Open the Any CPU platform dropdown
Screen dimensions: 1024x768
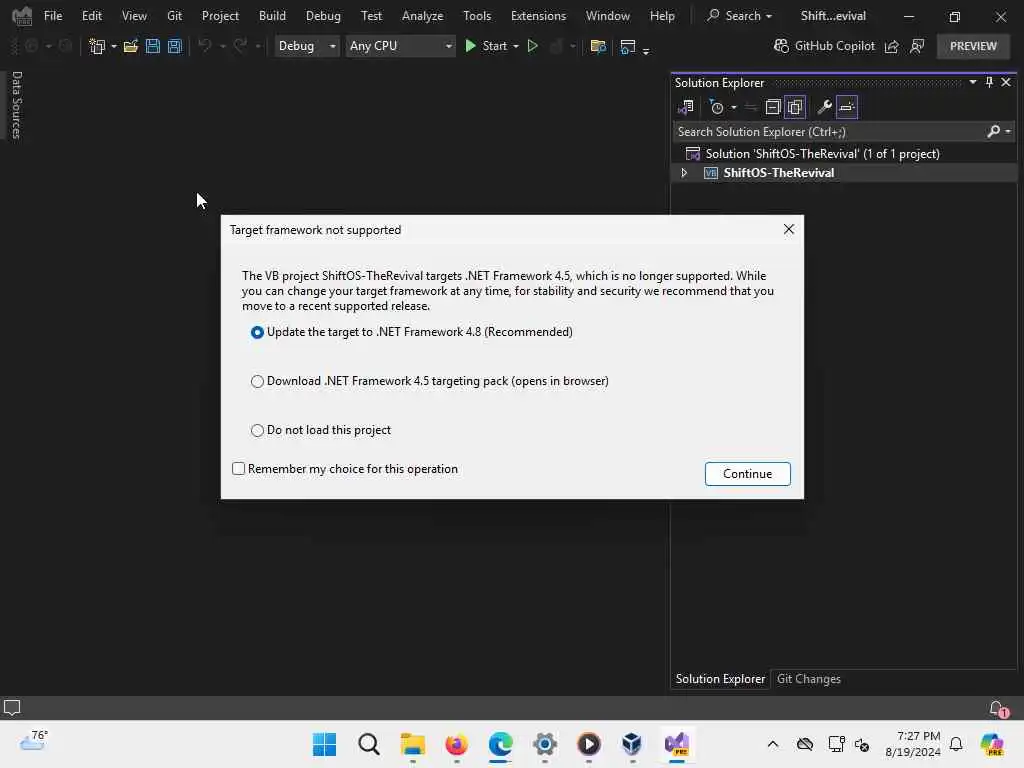click(x=400, y=46)
